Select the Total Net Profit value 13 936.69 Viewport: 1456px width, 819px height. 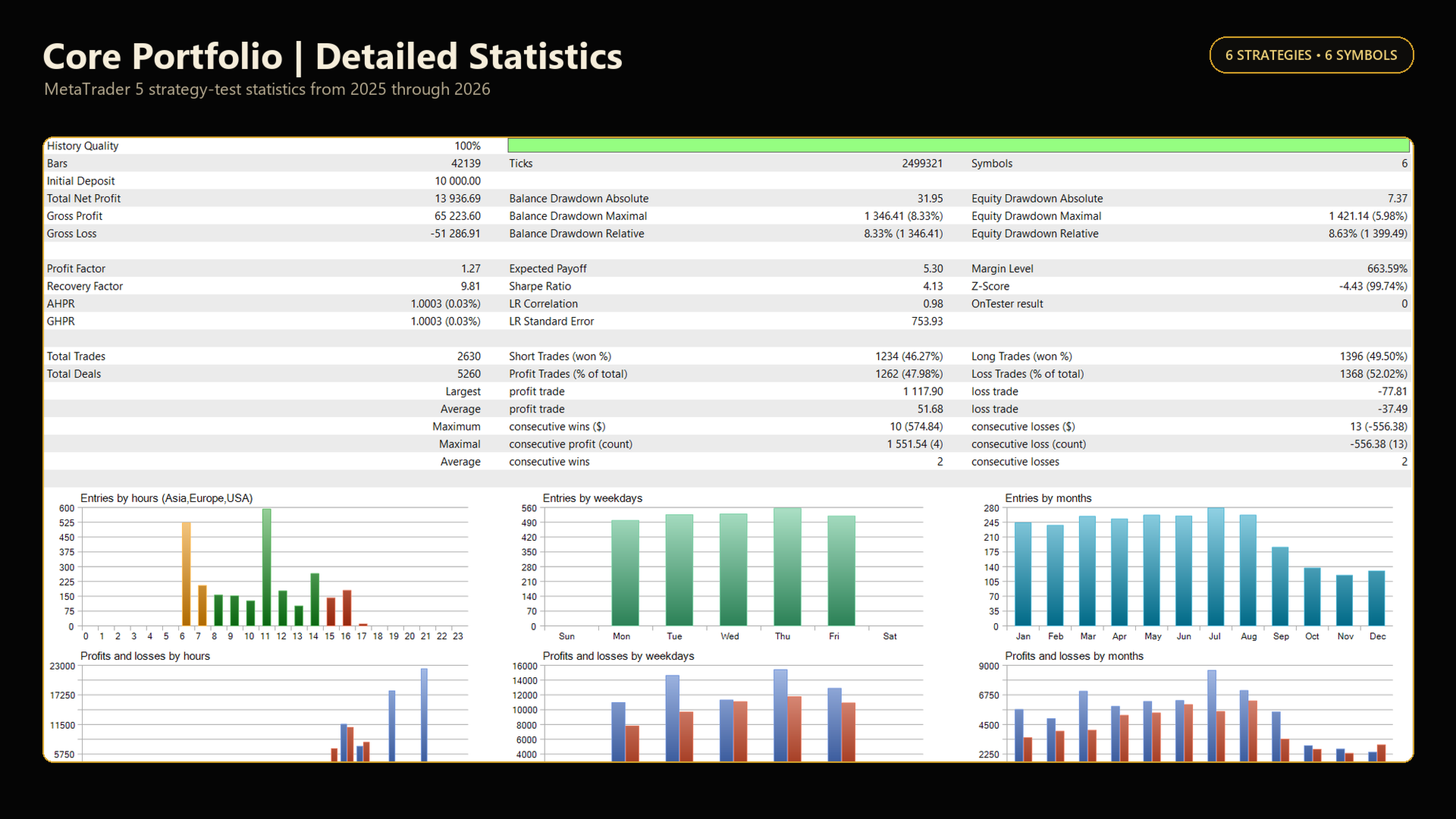click(457, 199)
